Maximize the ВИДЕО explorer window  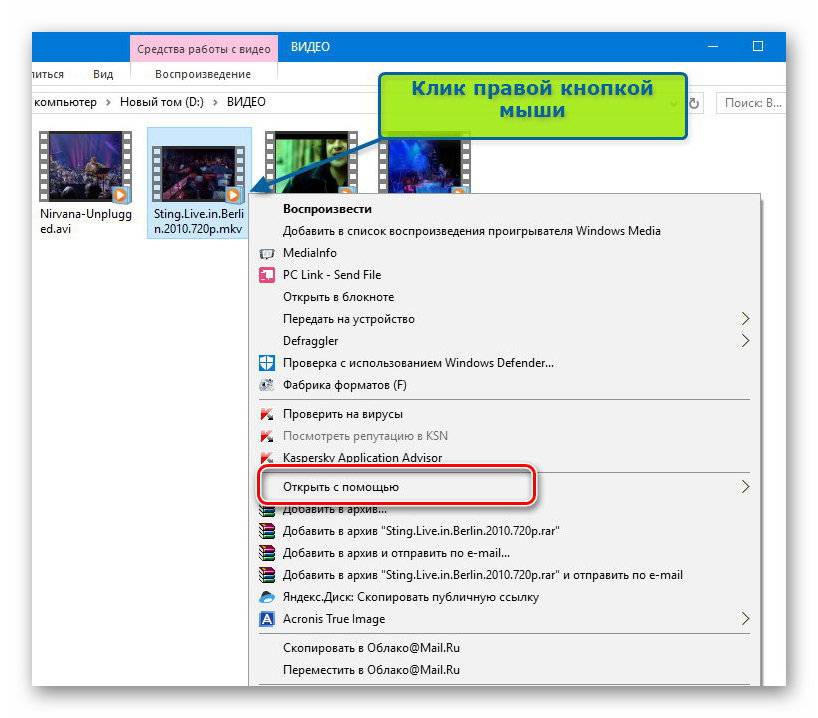[x=758, y=46]
